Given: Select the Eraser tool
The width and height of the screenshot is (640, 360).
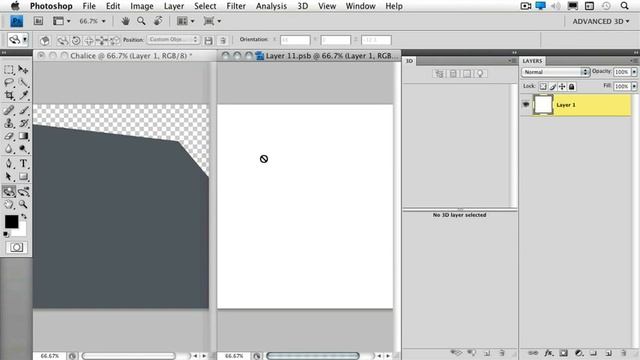Looking at the screenshot, I should pyautogui.click(x=9, y=136).
